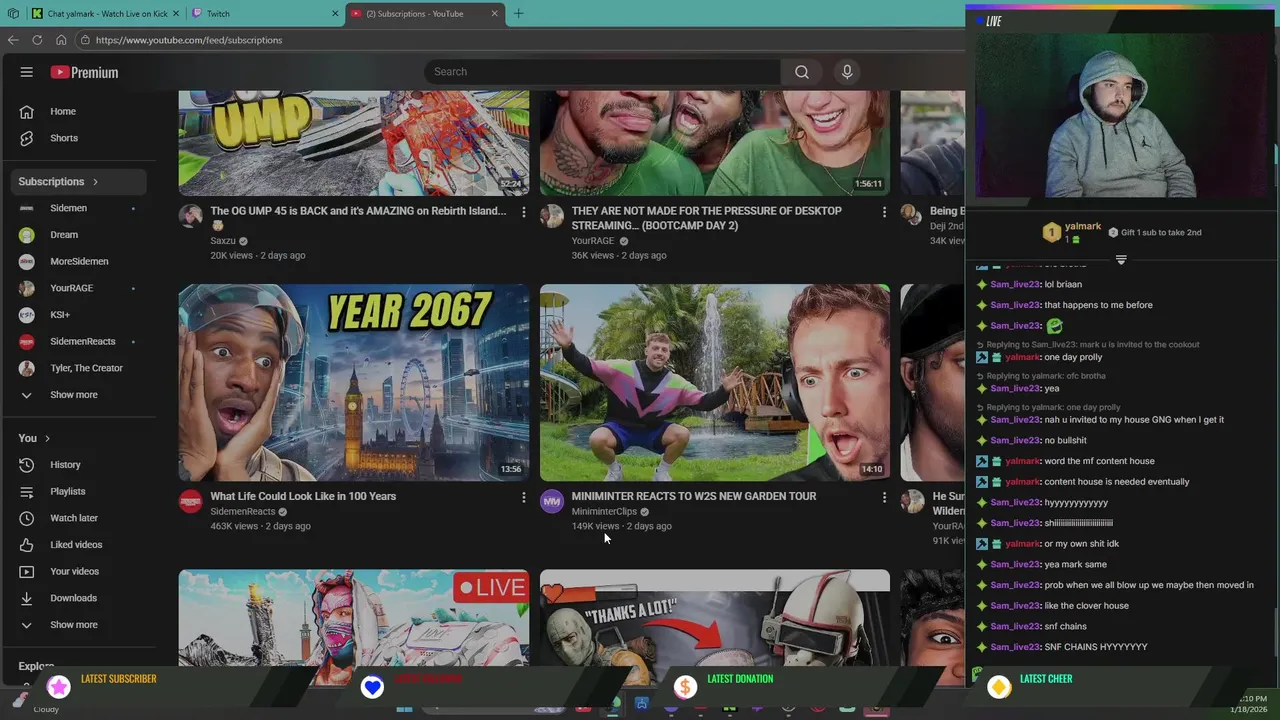Click chat message SNF CHAINS HYYYYYYYY

click(x=1096, y=647)
